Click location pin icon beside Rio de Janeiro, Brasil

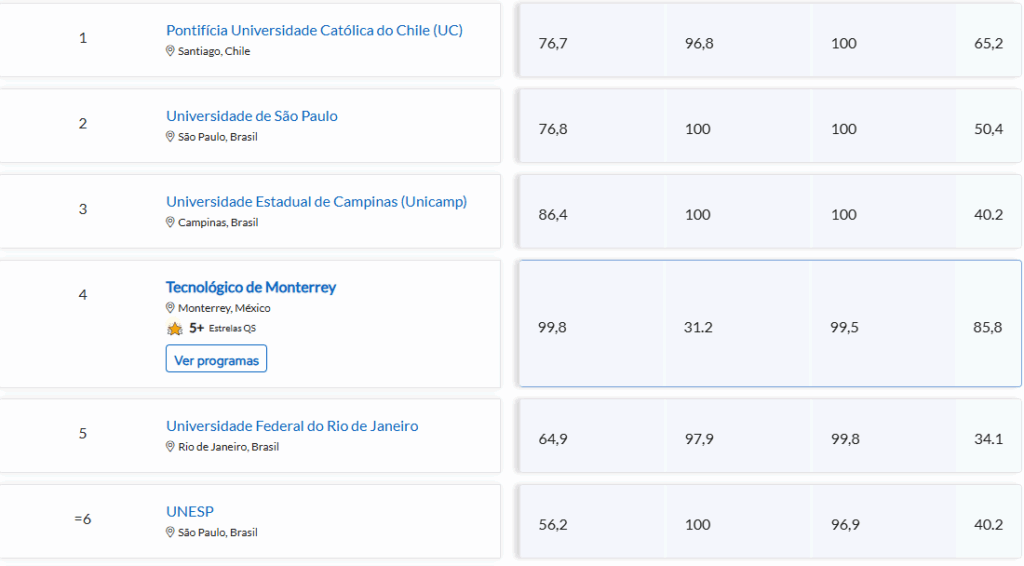tap(170, 447)
